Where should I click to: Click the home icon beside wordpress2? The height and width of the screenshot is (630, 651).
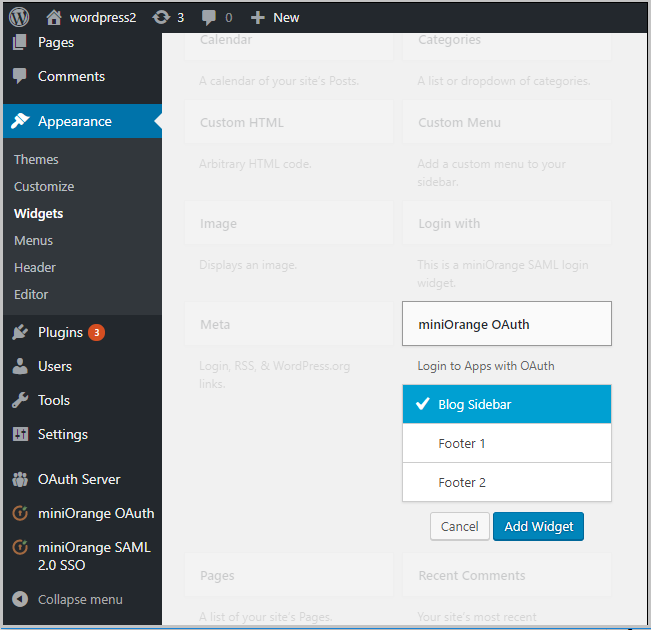(x=54, y=17)
